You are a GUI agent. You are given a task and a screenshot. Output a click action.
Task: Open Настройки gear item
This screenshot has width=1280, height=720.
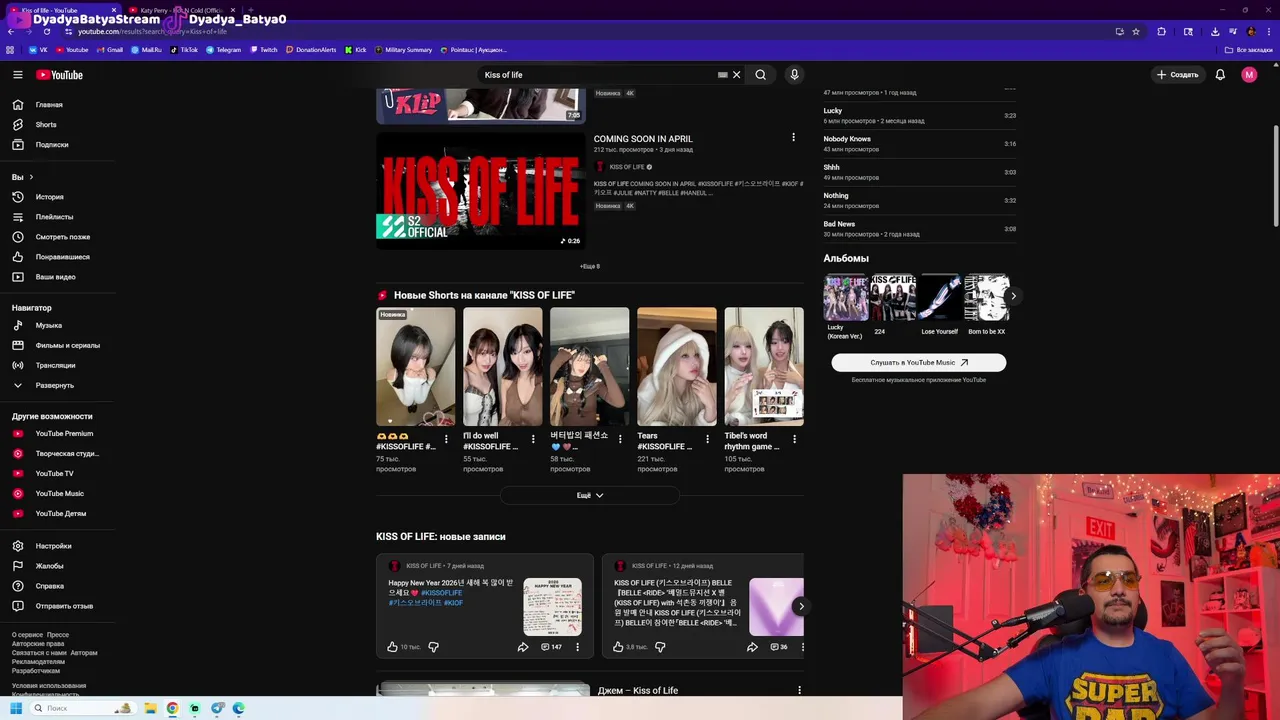click(56, 546)
